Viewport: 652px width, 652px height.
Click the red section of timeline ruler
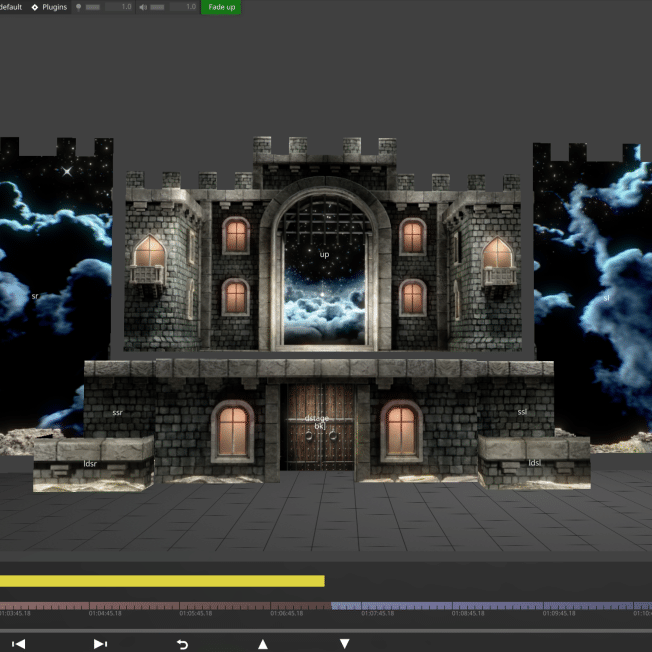[165, 606]
